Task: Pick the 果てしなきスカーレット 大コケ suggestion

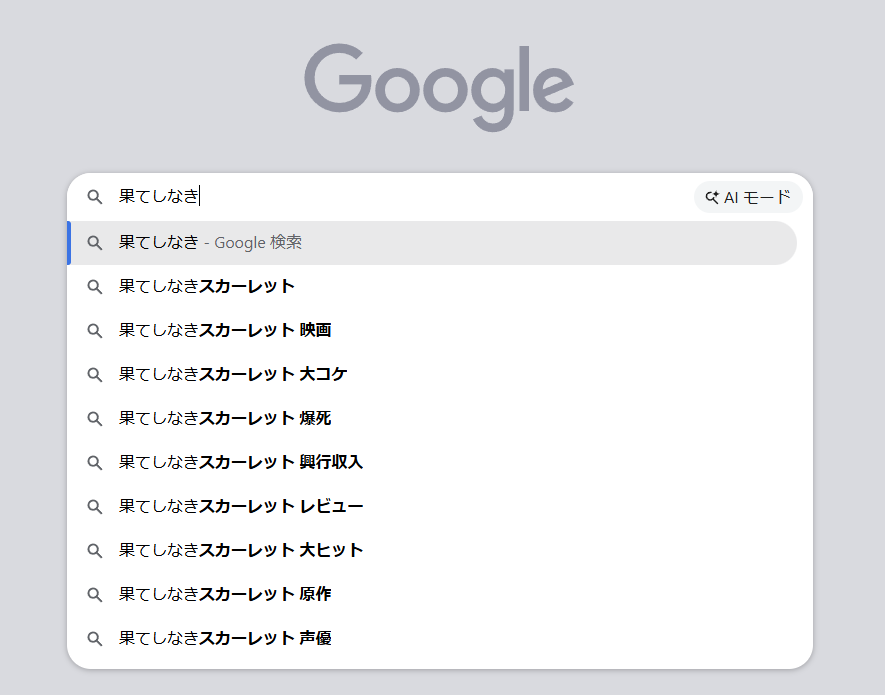Action: click(x=233, y=374)
